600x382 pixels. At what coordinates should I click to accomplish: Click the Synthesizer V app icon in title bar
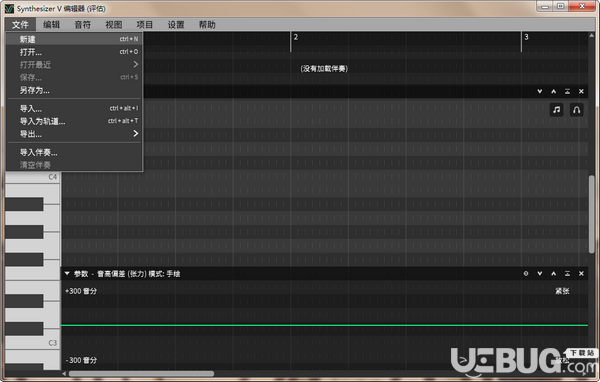pos(9,8)
